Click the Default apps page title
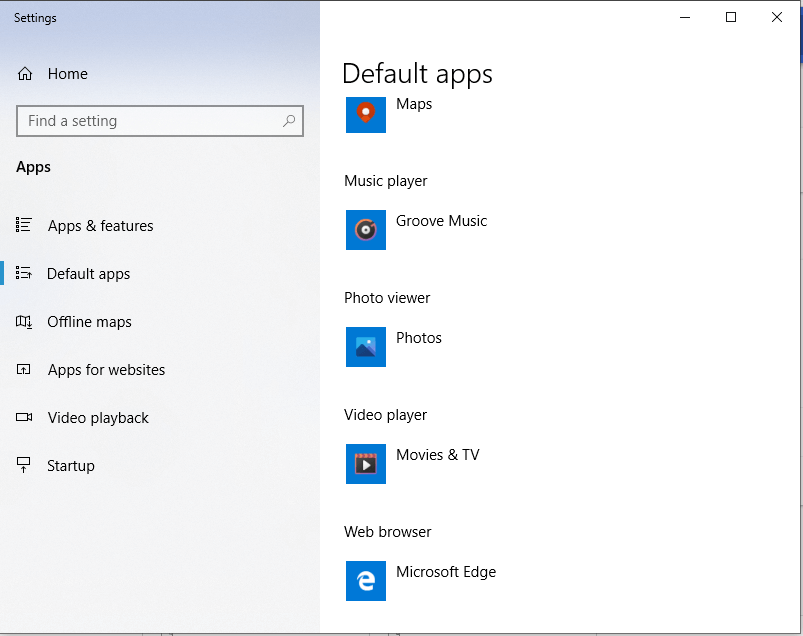Image resolution: width=803 pixels, height=636 pixels. click(x=417, y=74)
